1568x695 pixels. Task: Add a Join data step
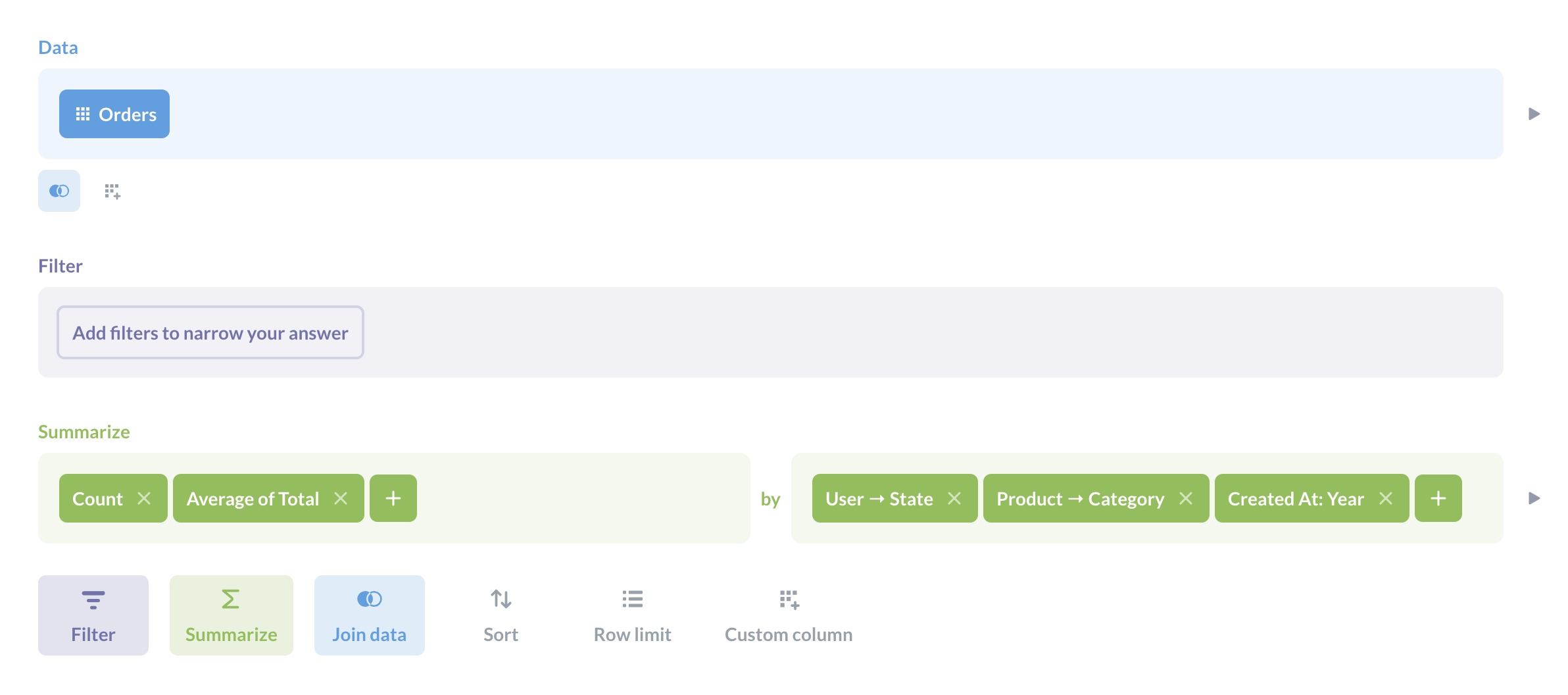pyautogui.click(x=369, y=615)
